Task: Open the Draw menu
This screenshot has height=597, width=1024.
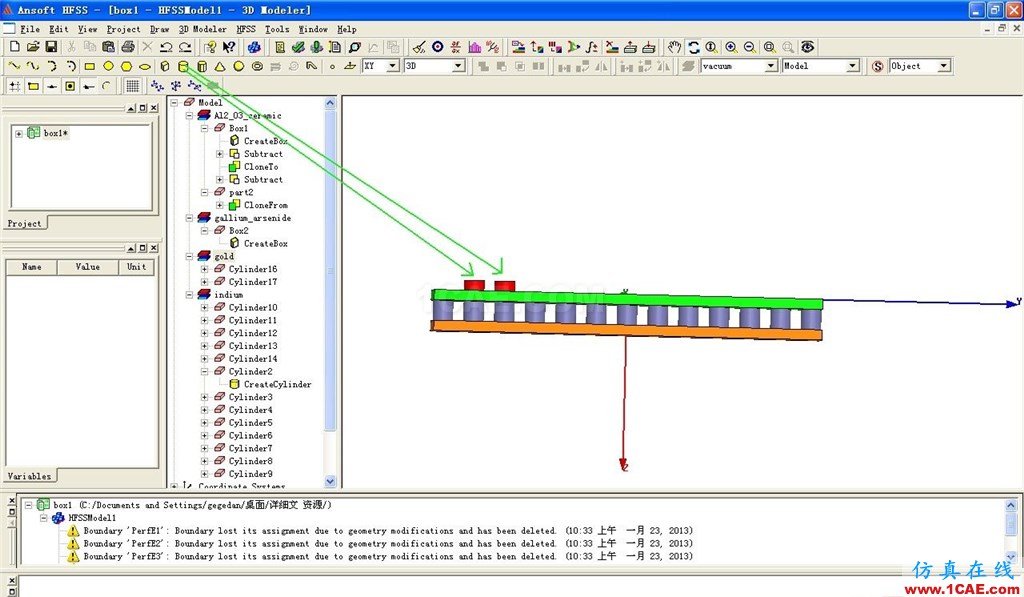Action: [159, 29]
